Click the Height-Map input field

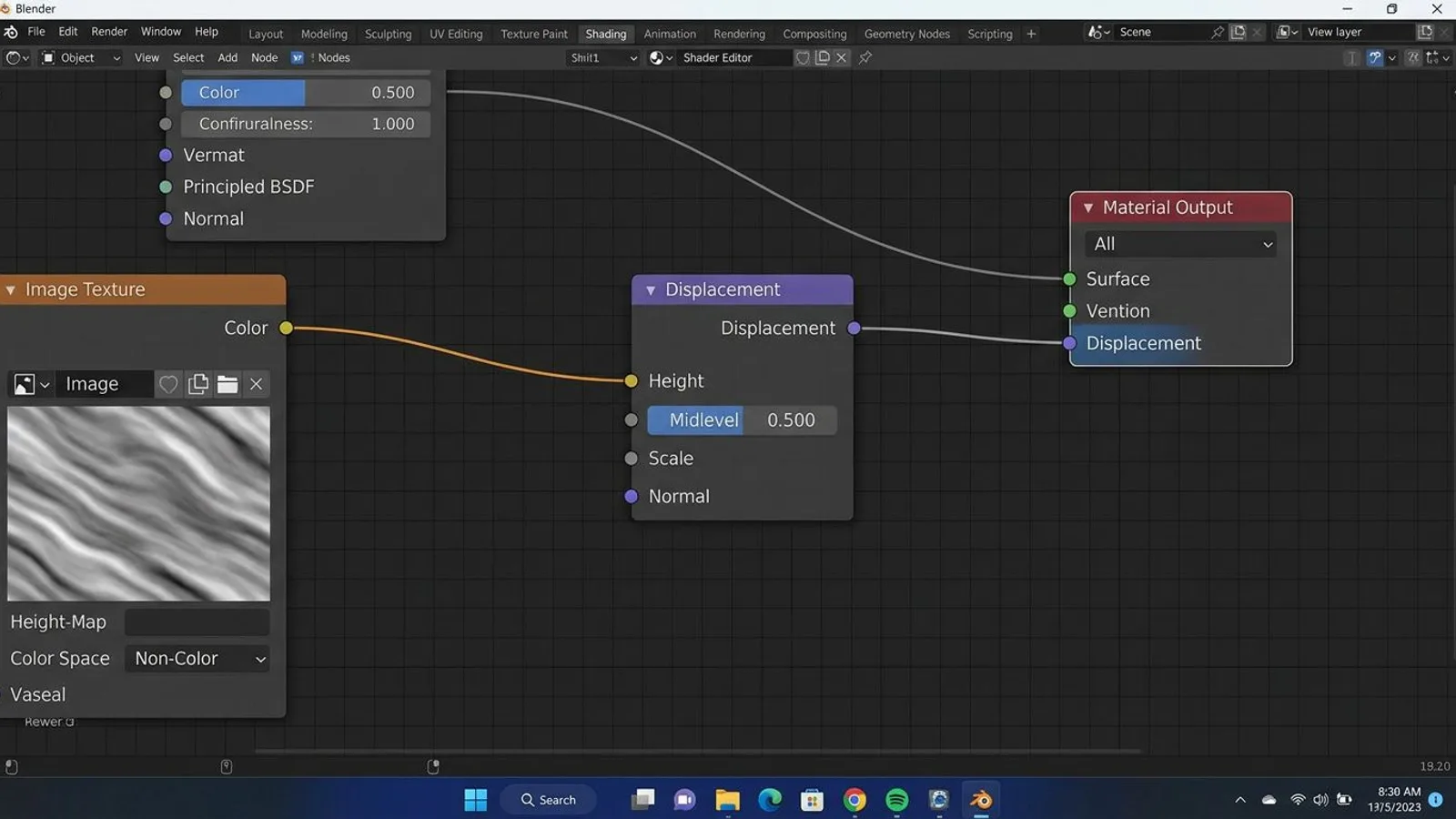tap(197, 622)
